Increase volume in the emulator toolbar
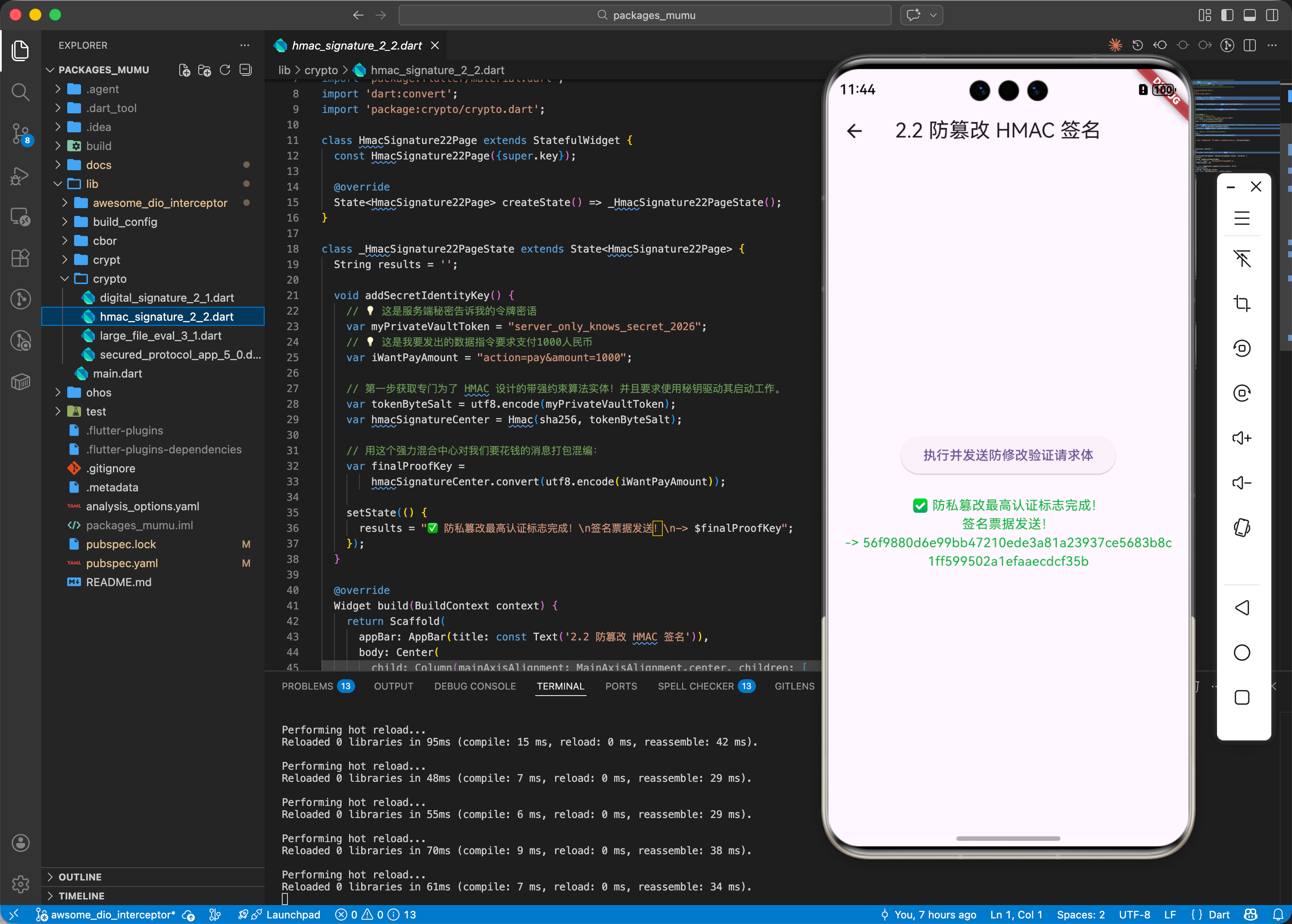The width and height of the screenshot is (1292, 924). point(1242,437)
